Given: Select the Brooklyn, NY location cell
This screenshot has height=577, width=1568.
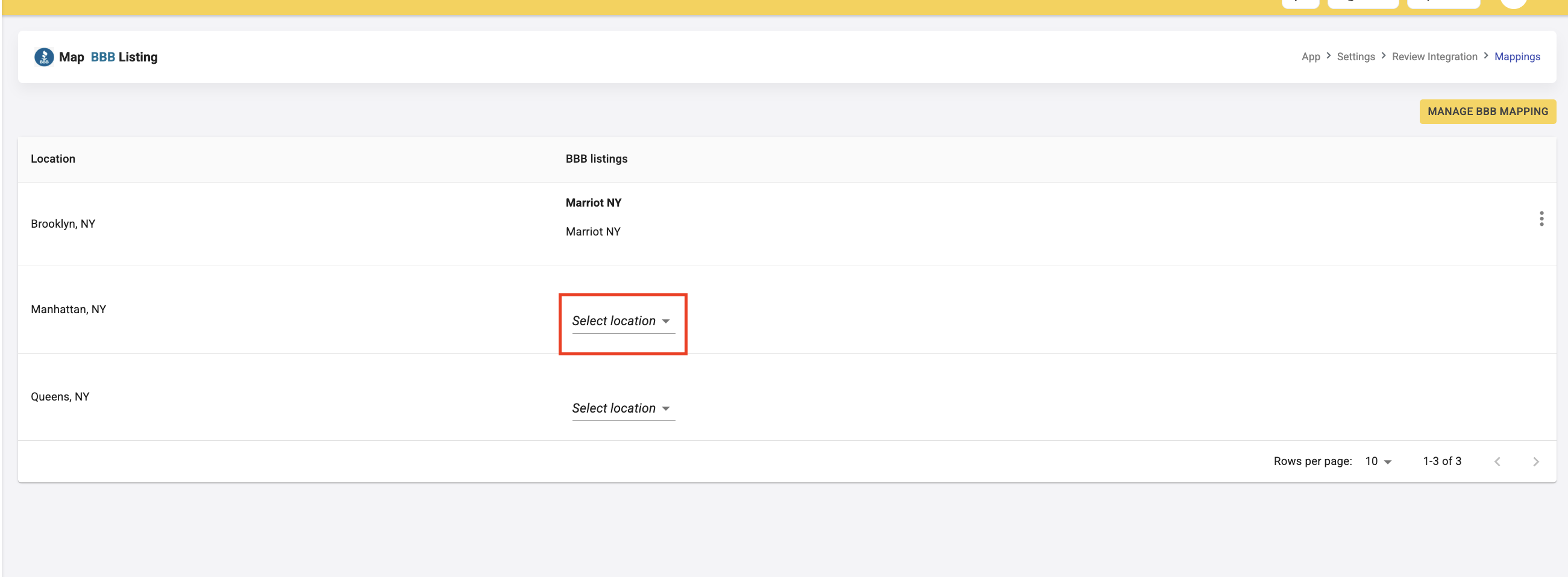Looking at the screenshot, I should 63,224.
